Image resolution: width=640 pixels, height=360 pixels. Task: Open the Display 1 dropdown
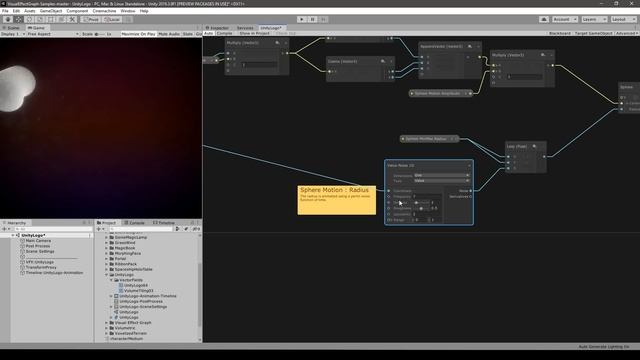tap(13, 34)
